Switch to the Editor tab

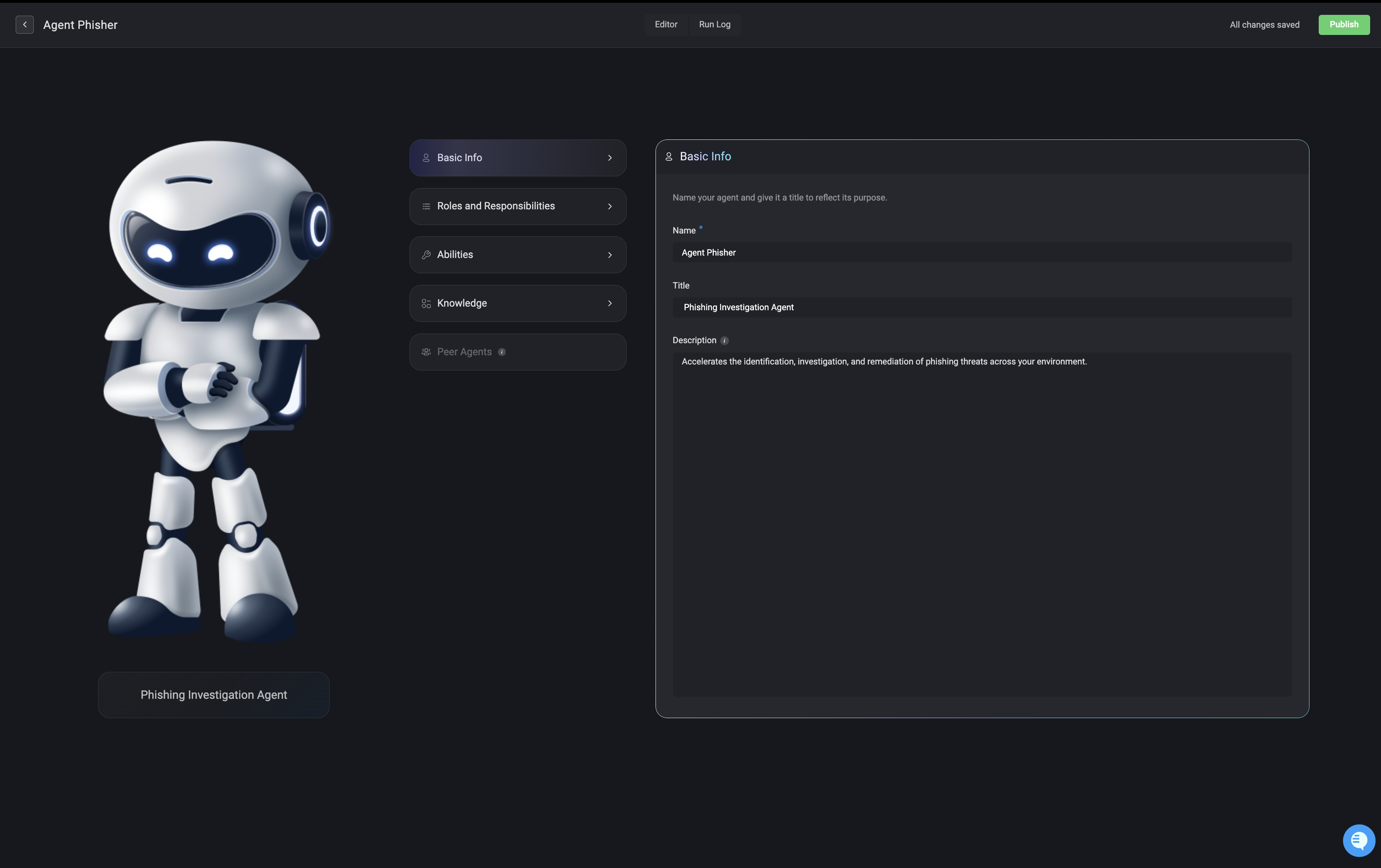pyautogui.click(x=666, y=25)
